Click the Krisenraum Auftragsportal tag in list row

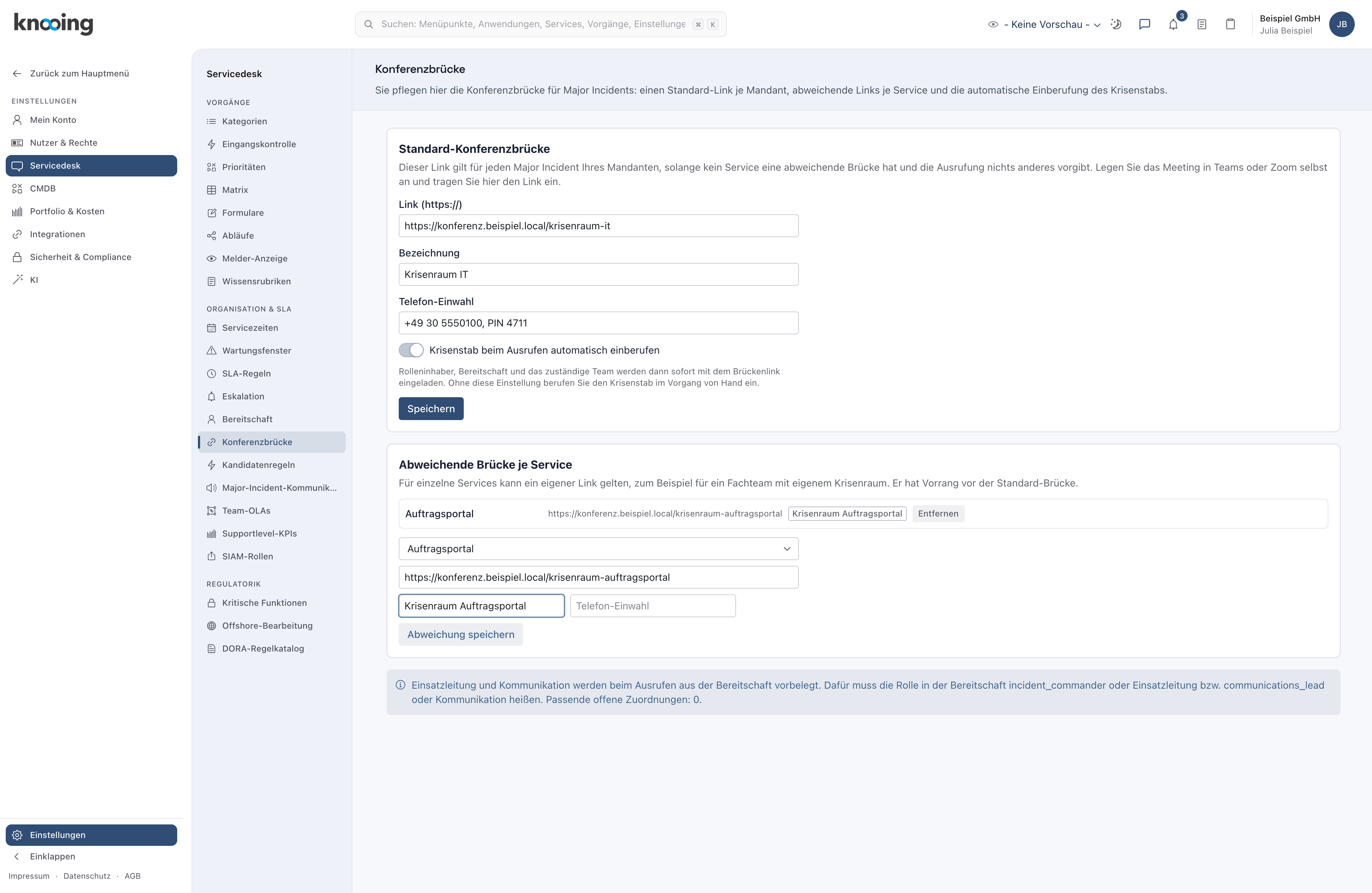847,514
